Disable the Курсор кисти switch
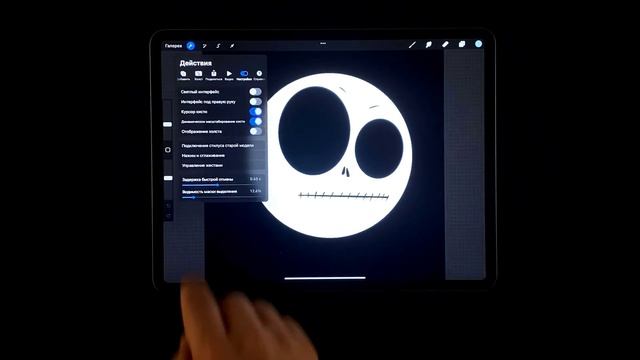640x360 pixels. point(256,111)
